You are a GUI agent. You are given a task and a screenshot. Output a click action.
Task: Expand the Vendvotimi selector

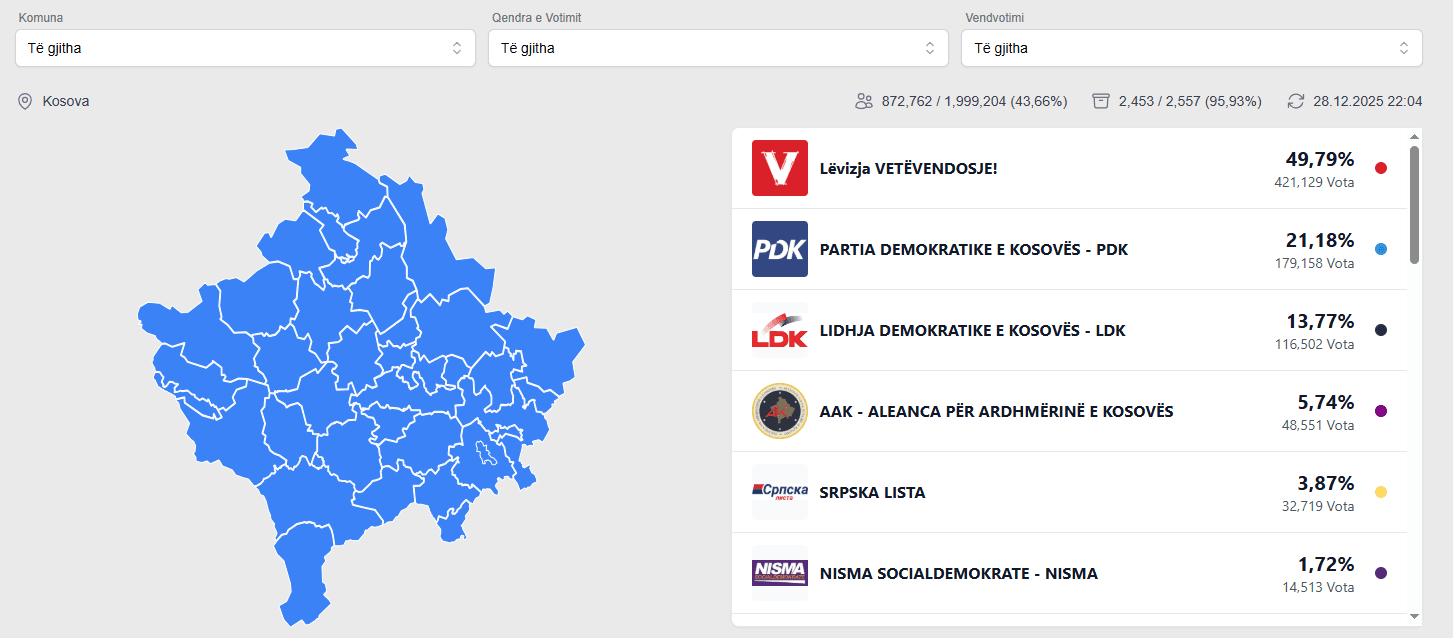point(1191,47)
